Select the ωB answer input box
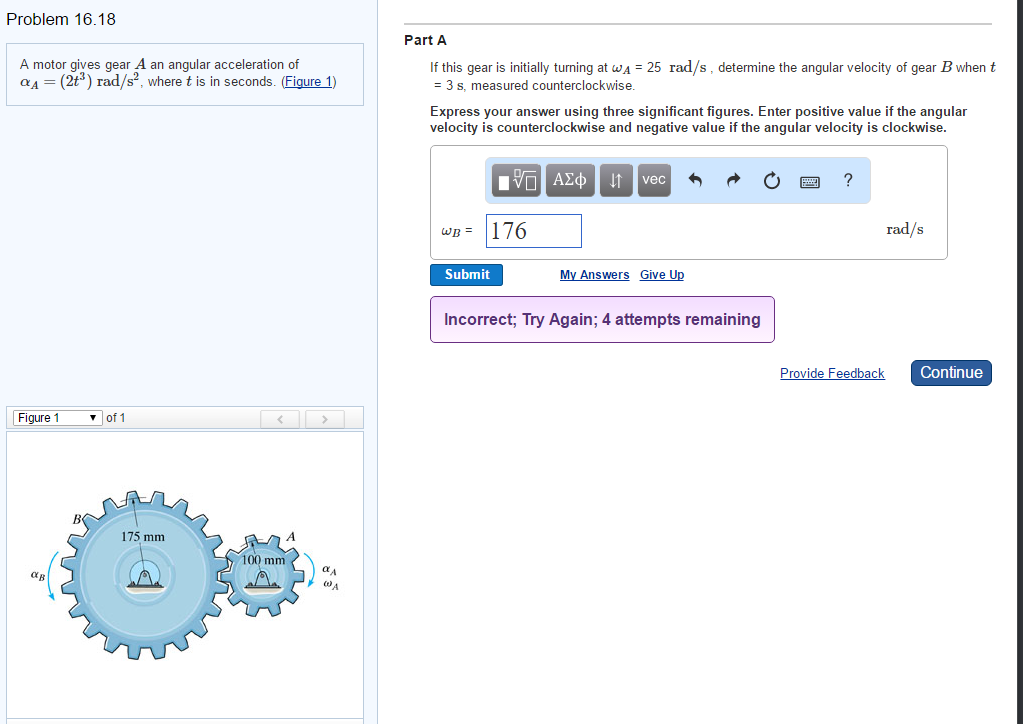Viewport: 1023px width, 724px height. [533, 230]
